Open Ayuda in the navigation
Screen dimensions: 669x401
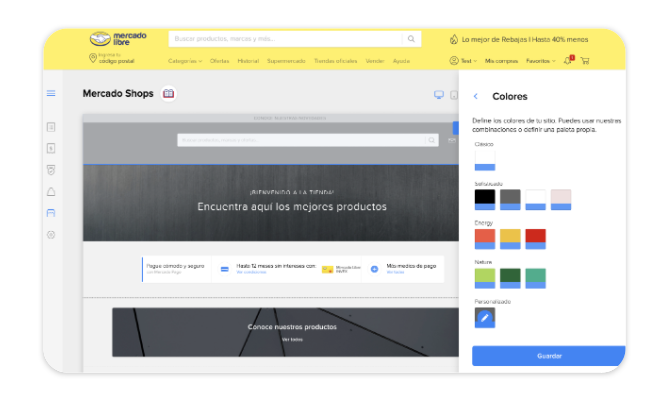(x=401, y=61)
